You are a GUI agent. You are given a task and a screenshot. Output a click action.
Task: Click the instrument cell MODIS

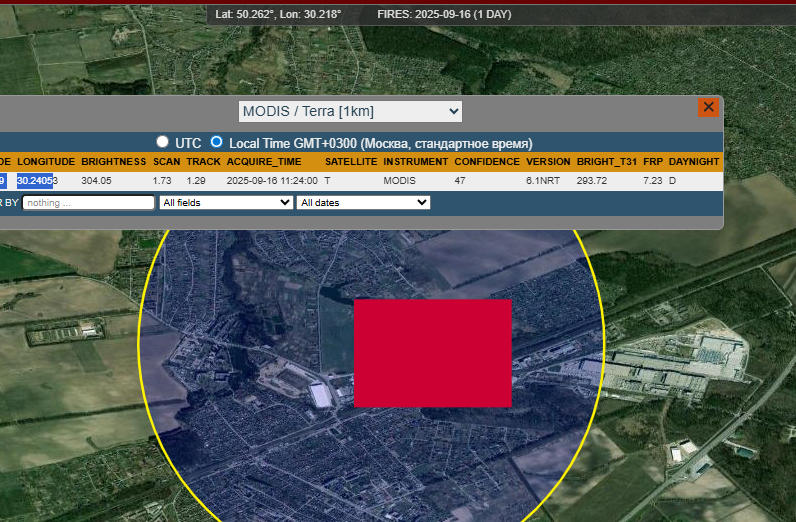[x=400, y=181]
